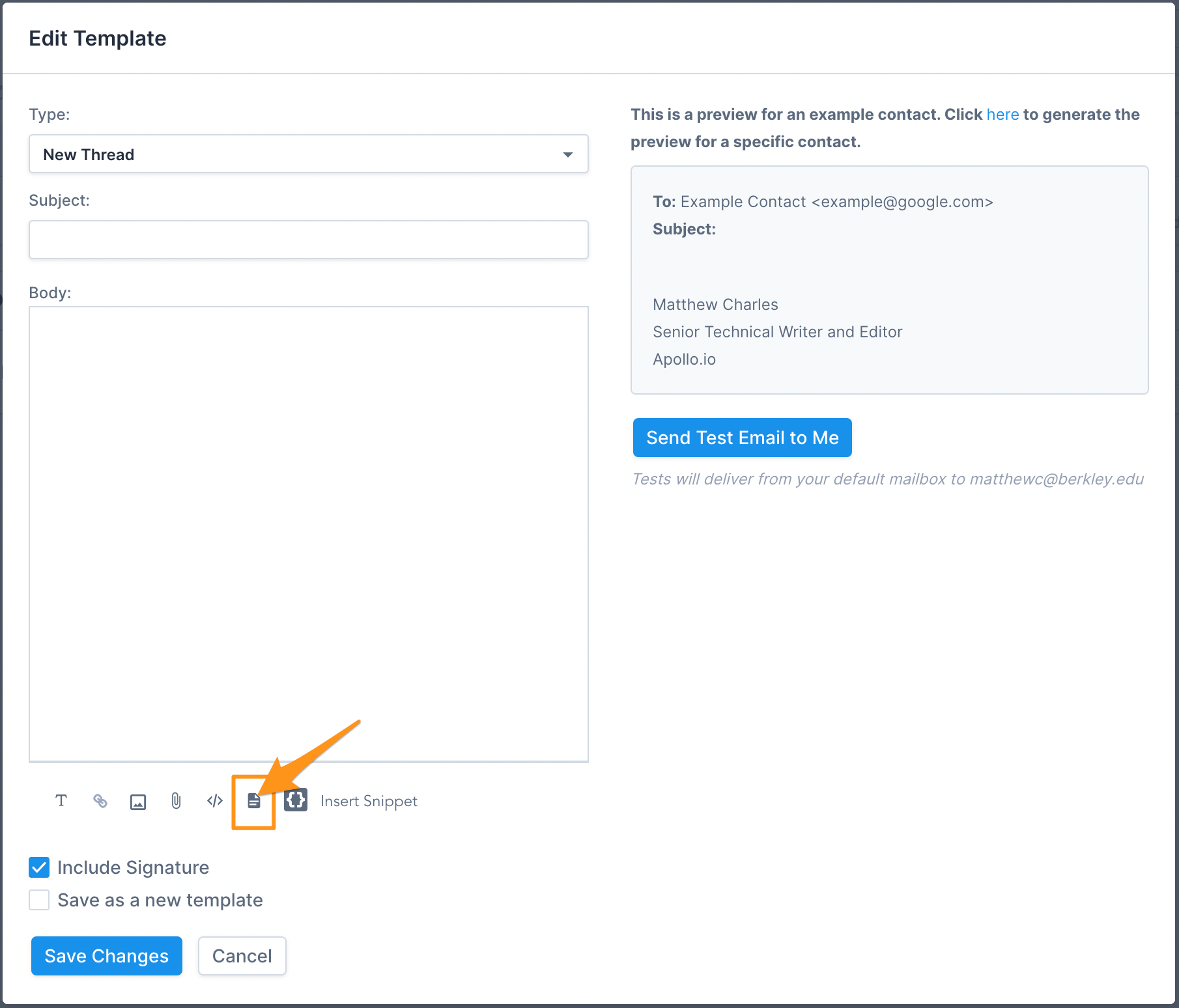
Task: Click Send Test Email to Me
Action: pos(743,438)
